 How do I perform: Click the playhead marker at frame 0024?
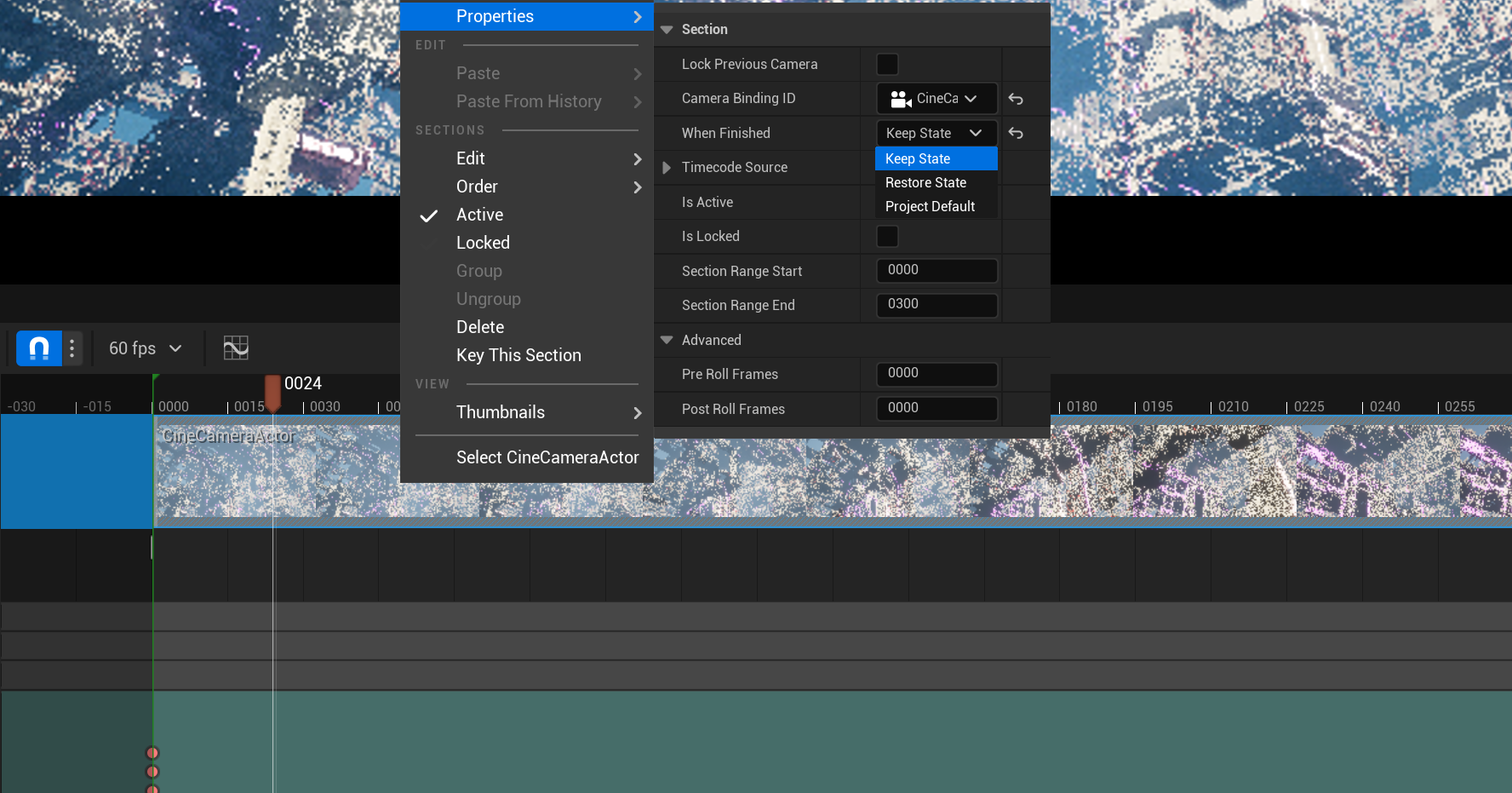pos(272,393)
